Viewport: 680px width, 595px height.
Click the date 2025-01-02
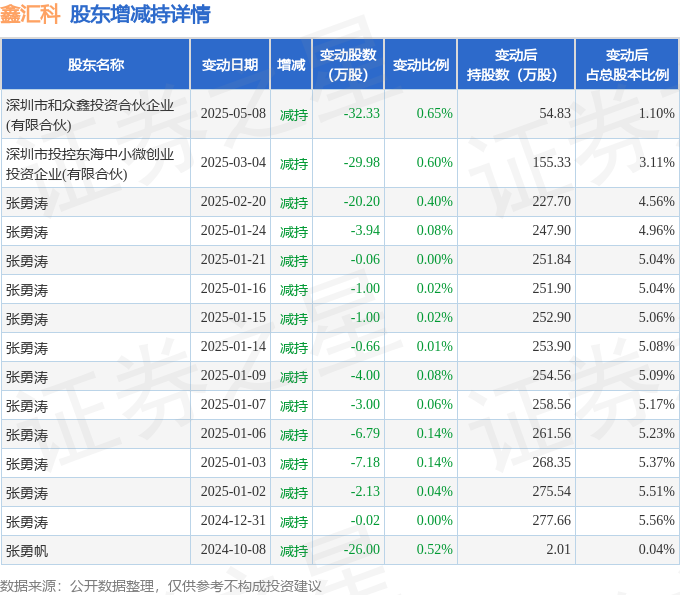pos(233,491)
